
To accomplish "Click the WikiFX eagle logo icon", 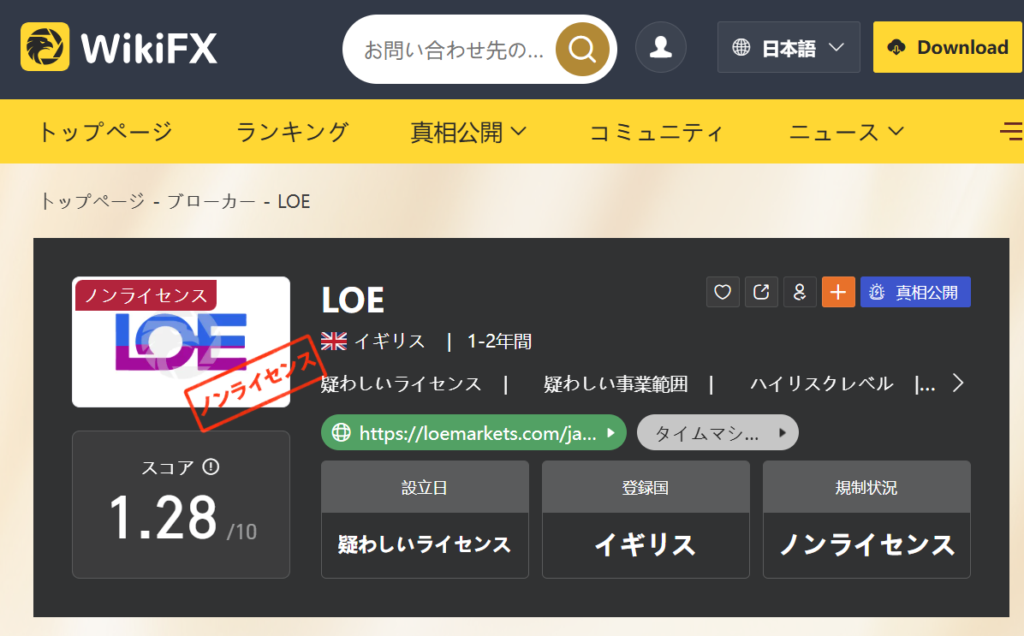I will click(44, 47).
